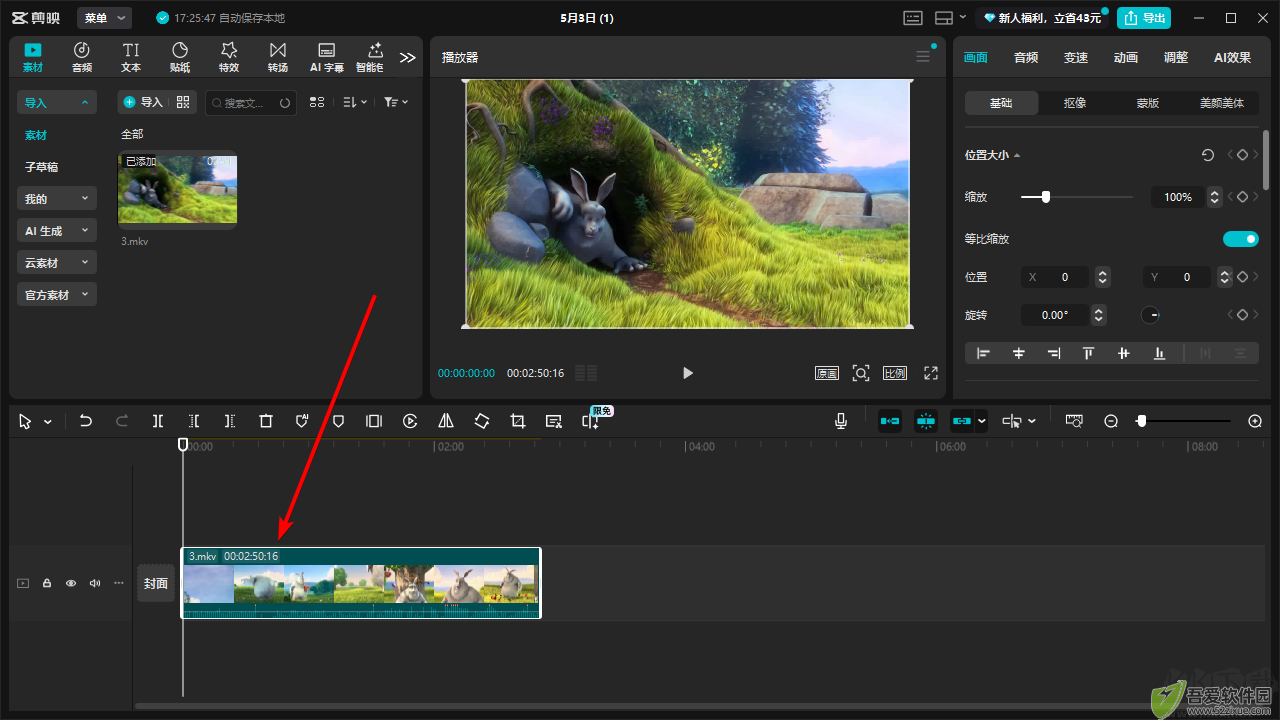This screenshot has width=1280, height=720.
Task: Click the split clip tool
Action: (158, 421)
